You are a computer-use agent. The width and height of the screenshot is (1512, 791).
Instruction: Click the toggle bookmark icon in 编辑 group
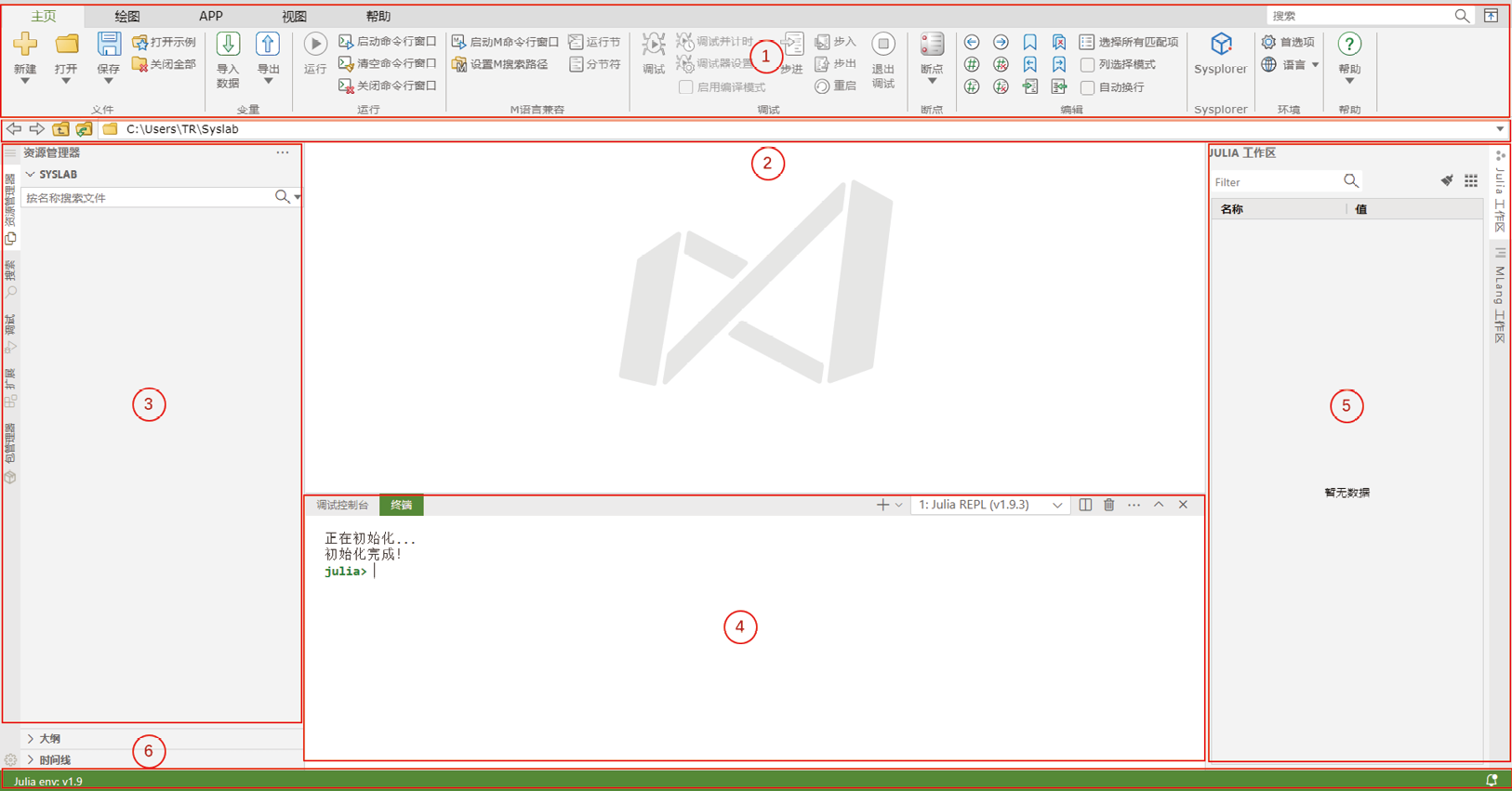click(x=1030, y=42)
